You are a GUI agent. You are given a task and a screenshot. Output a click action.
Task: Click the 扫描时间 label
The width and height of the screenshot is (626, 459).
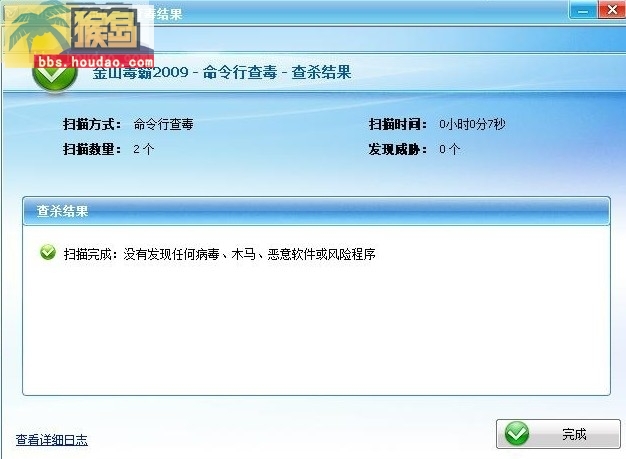pyautogui.click(x=398, y=124)
